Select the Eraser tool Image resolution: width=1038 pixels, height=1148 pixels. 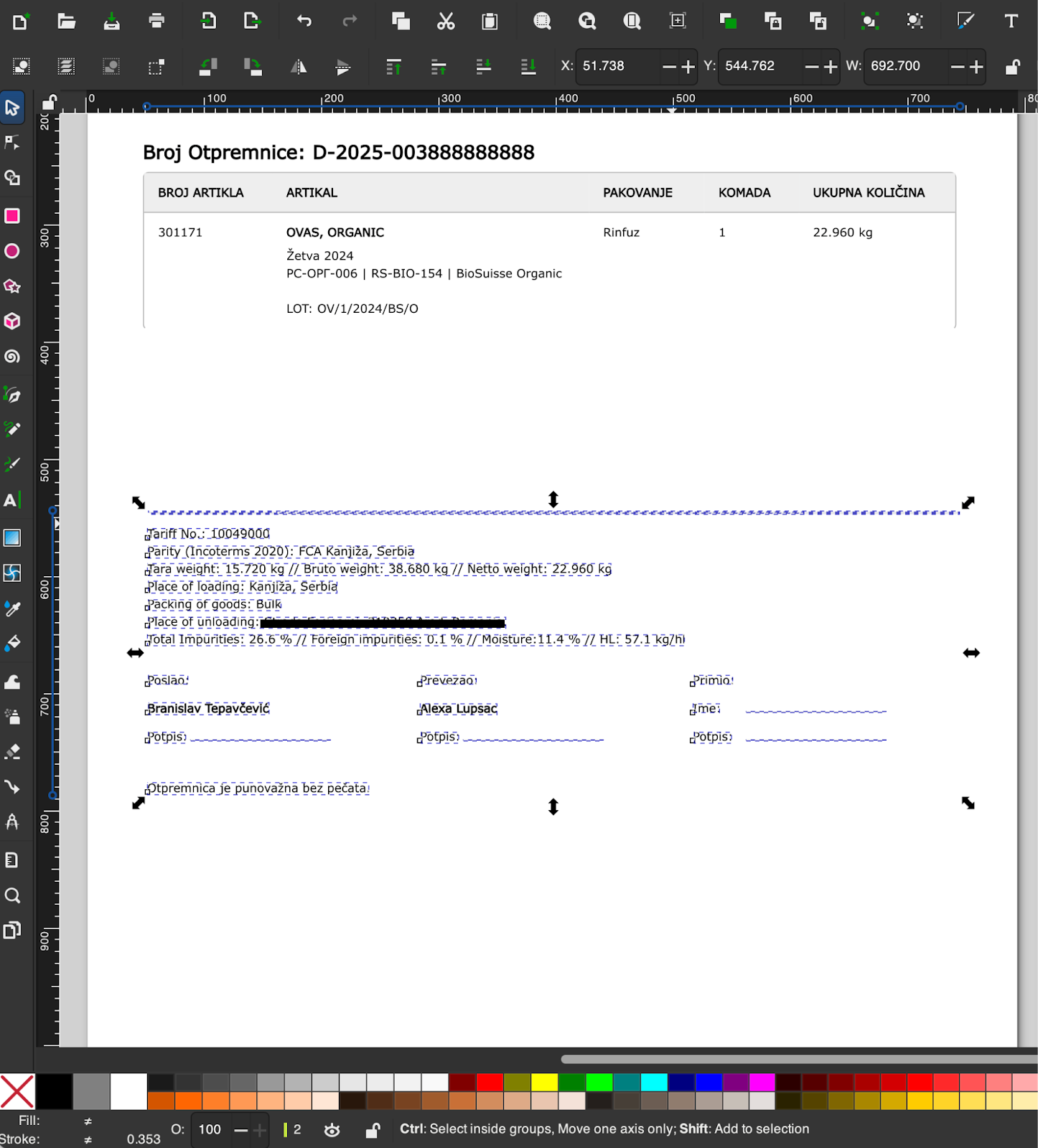12,751
